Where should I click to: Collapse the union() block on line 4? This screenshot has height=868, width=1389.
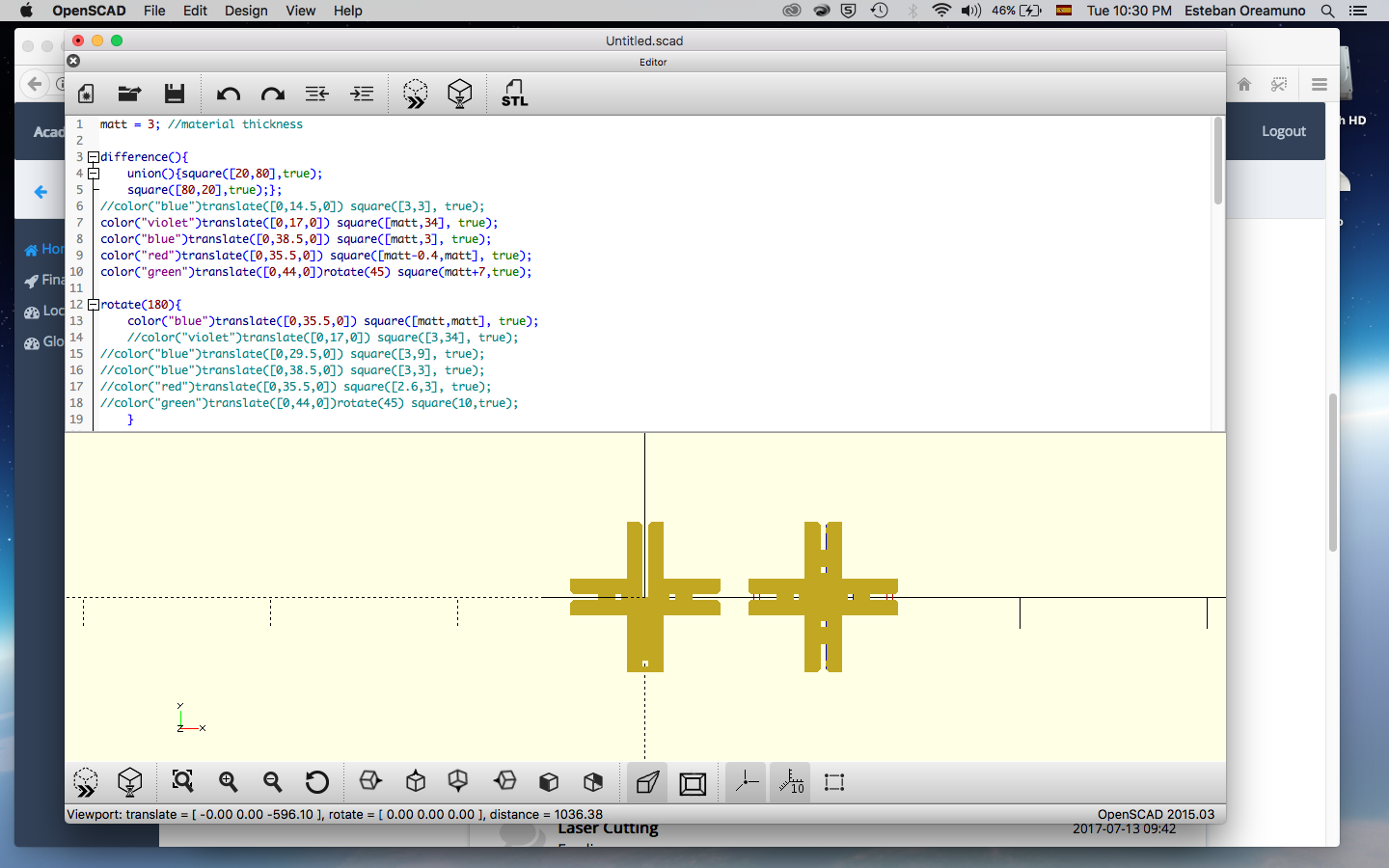[94, 174]
